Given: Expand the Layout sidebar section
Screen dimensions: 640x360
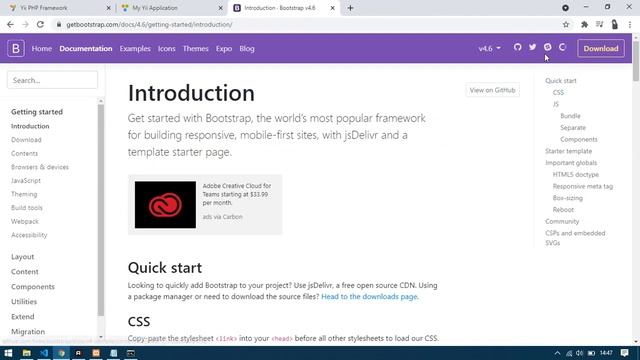Looking at the screenshot, I should tap(22, 257).
